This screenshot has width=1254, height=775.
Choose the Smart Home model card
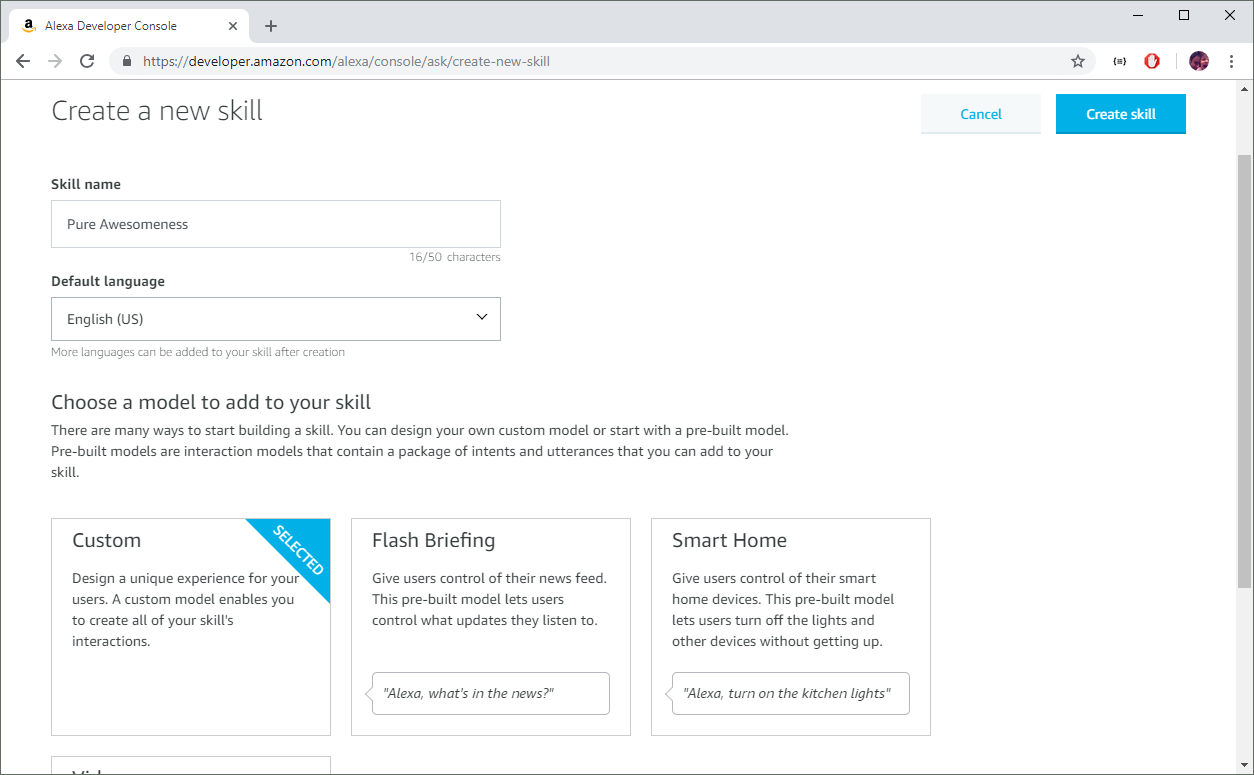(791, 627)
